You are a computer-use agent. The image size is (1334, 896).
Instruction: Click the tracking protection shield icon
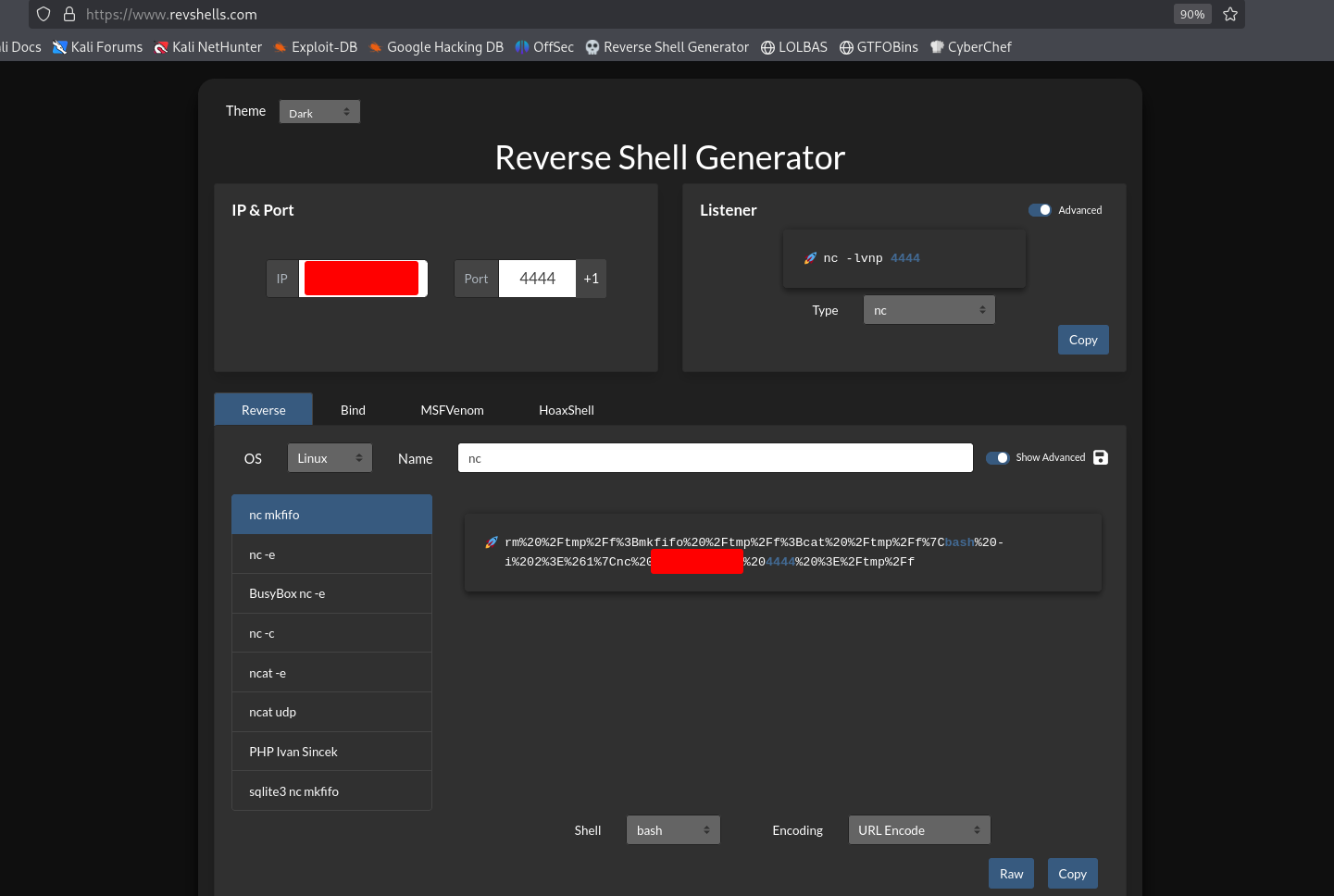click(x=44, y=14)
